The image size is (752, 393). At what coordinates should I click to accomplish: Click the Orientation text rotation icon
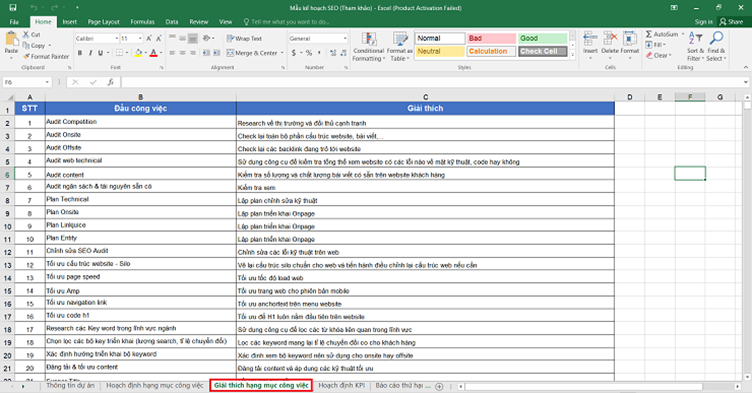[207, 38]
